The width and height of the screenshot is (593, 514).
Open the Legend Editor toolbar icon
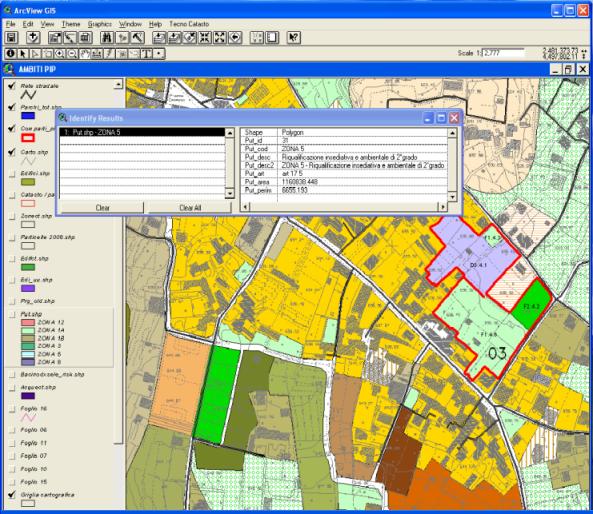click(x=70, y=37)
